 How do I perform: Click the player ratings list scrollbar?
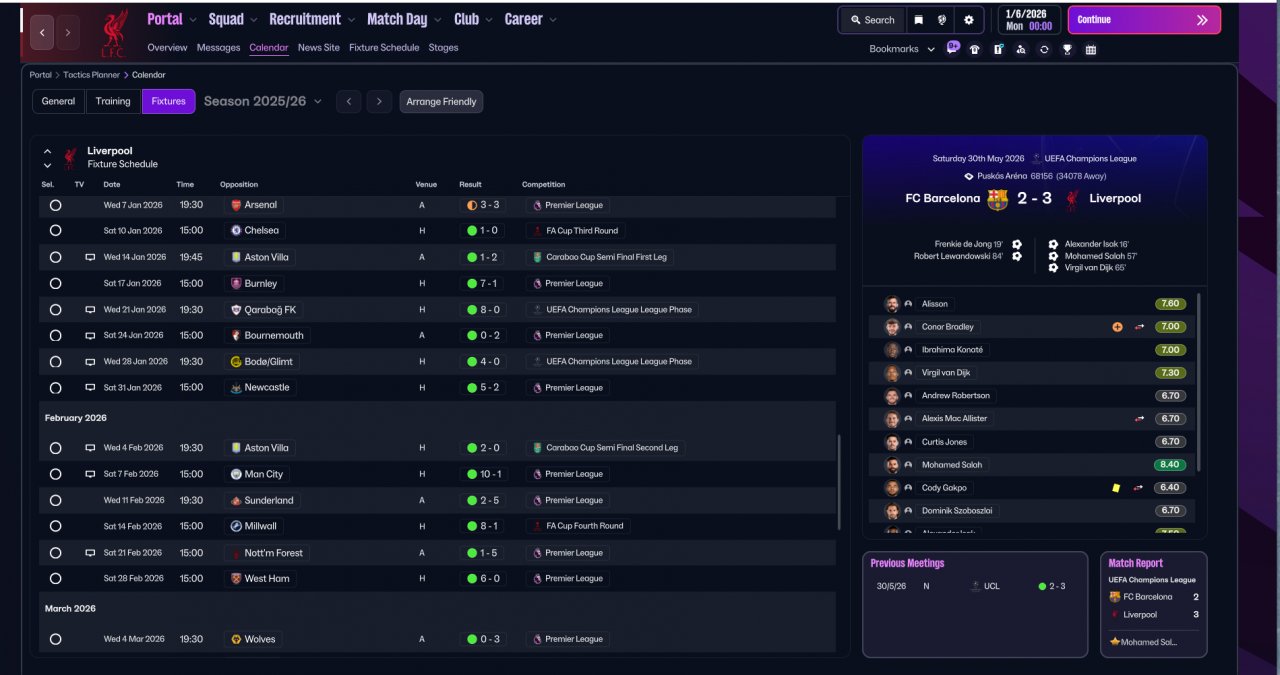pos(1199,381)
